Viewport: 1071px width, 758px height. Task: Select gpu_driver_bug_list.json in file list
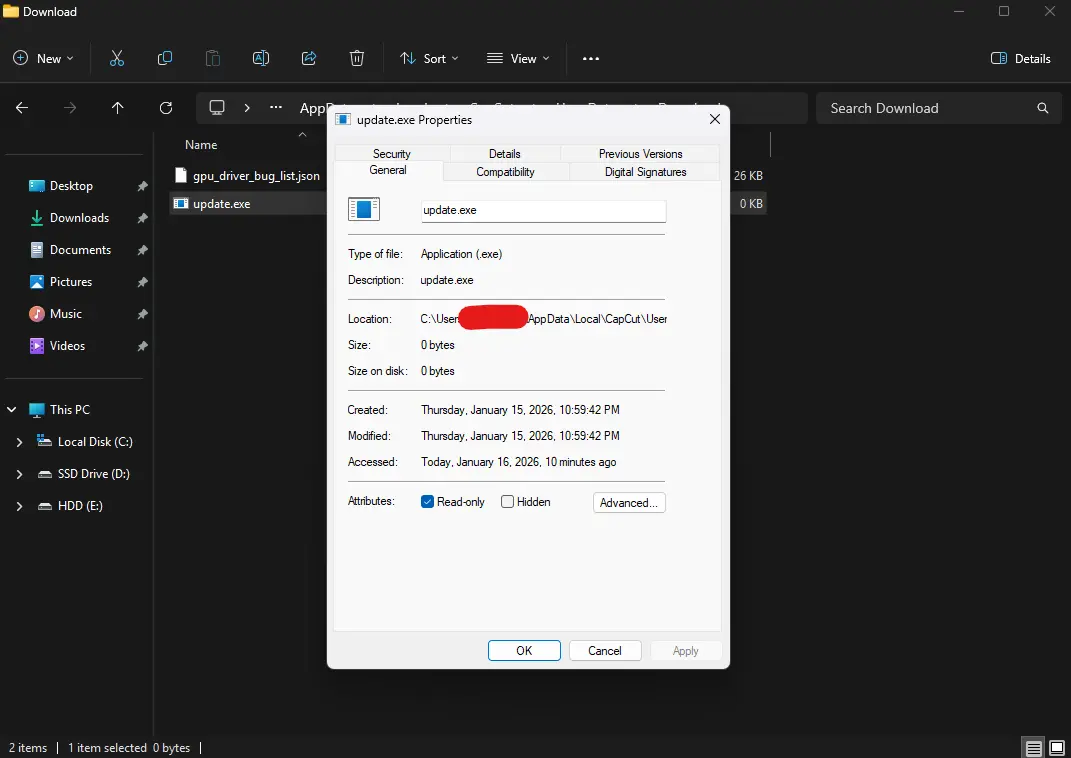(256, 176)
